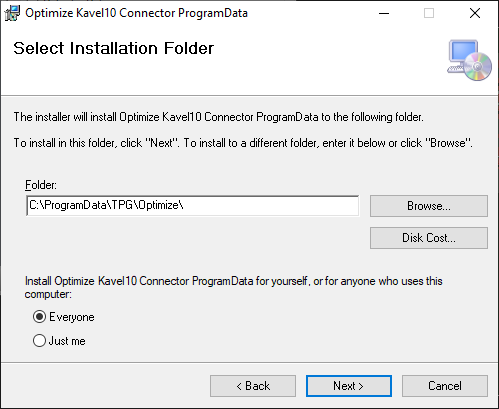The image size is (499, 409).
Task: Click the Folder: label above the path
Action: tap(41, 185)
